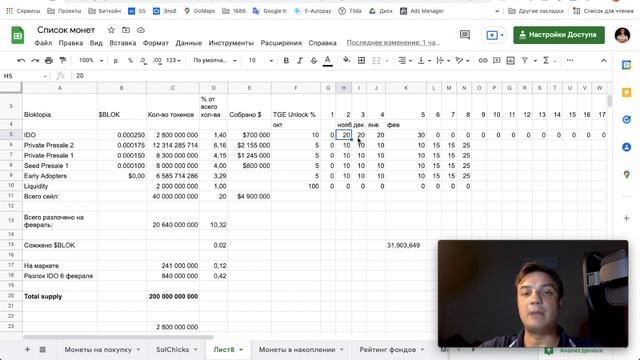Screen dimensions: 640x360
Task: Open the font size dropdown
Action: [x=260, y=60]
